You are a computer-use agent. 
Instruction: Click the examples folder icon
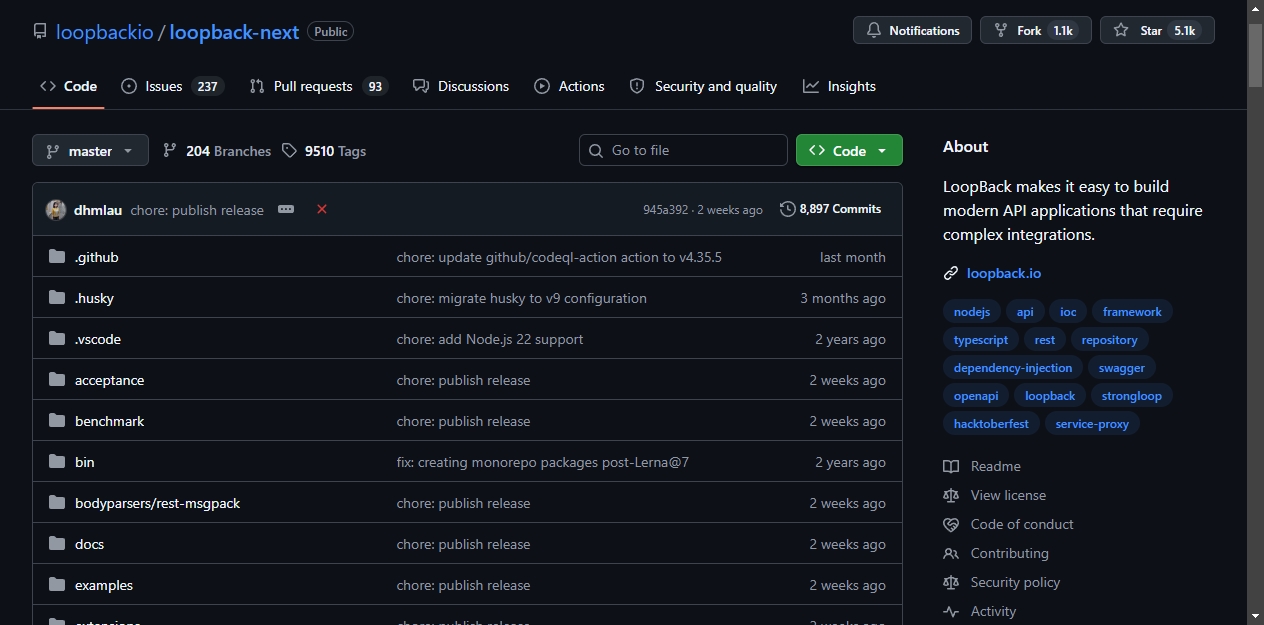[x=57, y=585]
